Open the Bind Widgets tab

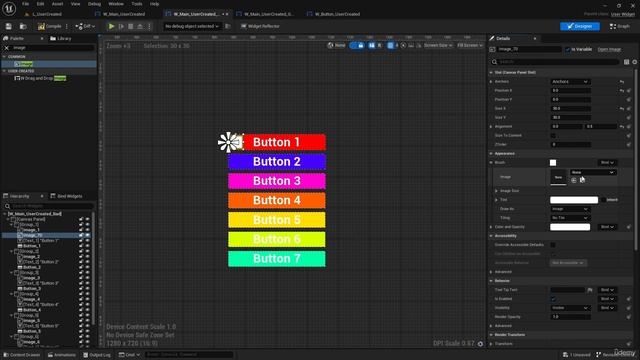tap(66, 196)
